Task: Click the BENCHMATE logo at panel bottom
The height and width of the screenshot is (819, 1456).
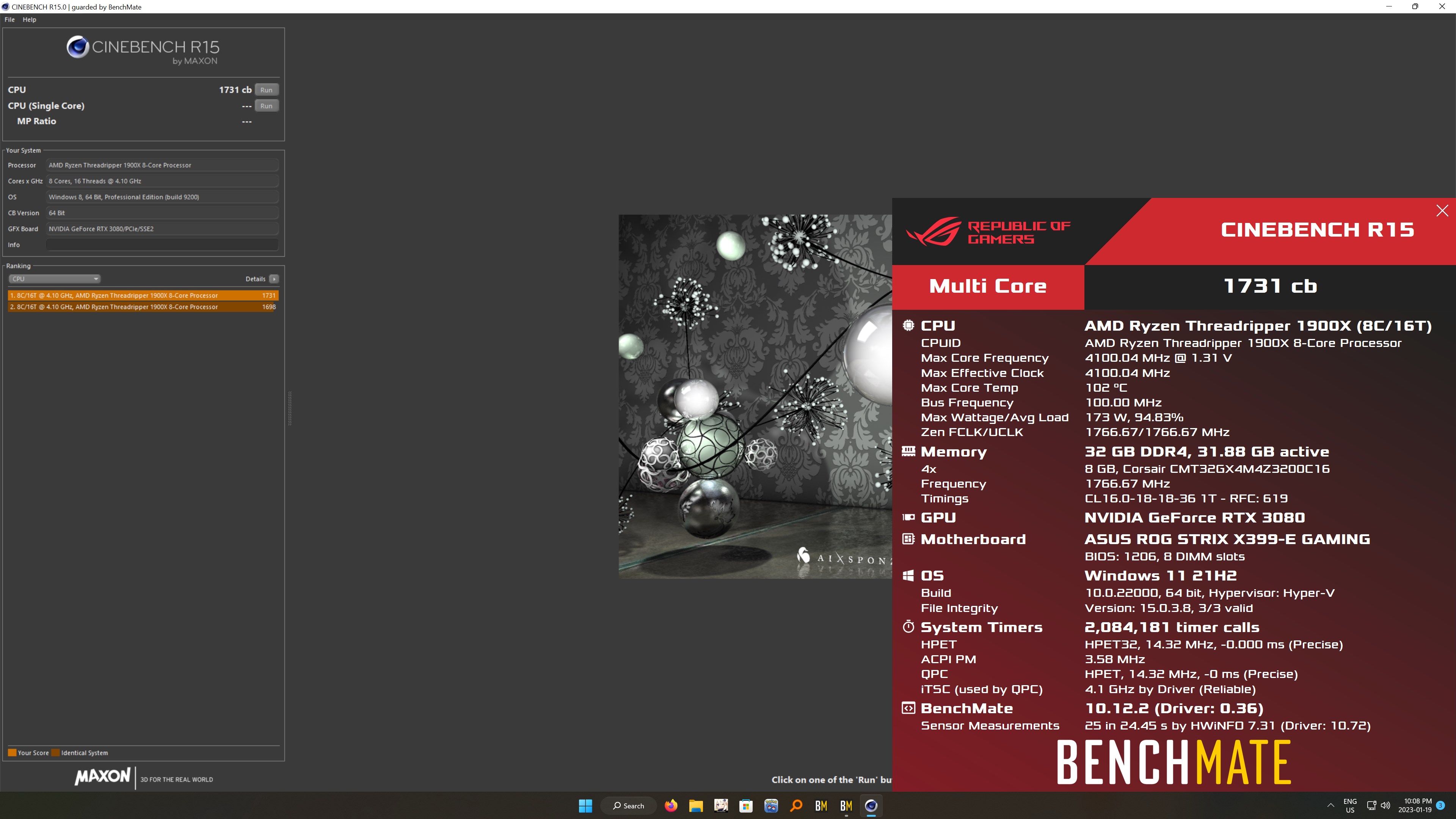Action: coord(1174,763)
